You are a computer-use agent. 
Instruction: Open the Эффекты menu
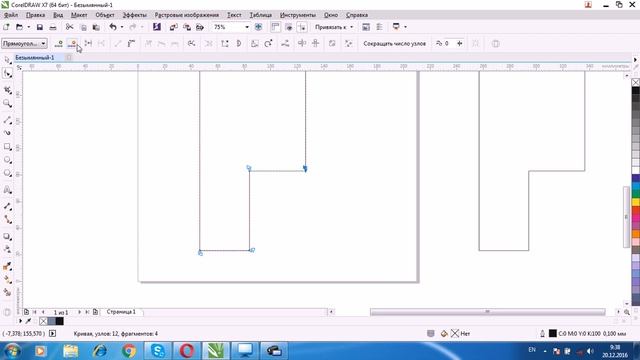(134, 15)
